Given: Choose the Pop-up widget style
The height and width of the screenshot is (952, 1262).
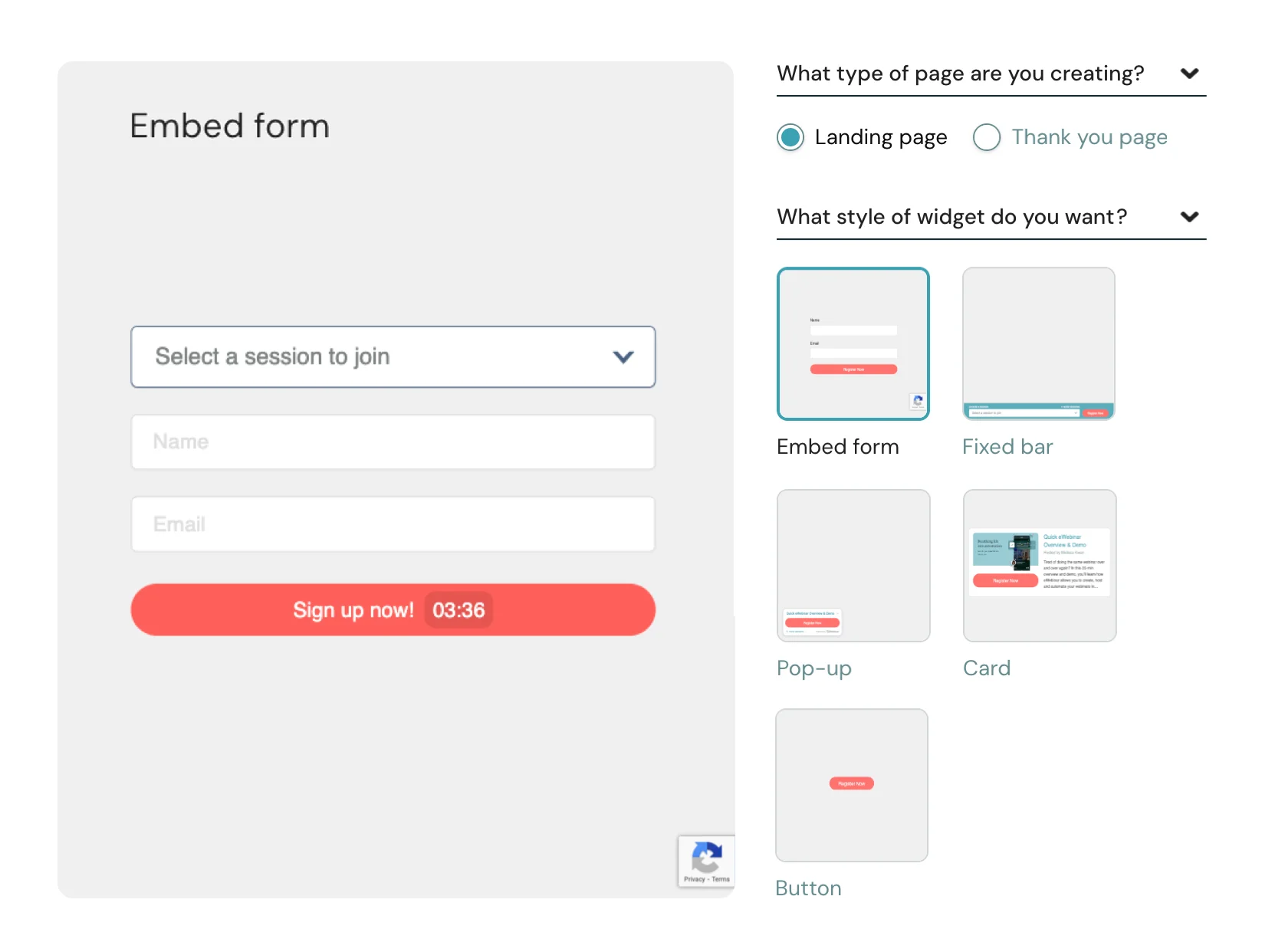Looking at the screenshot, I should 853,566.
